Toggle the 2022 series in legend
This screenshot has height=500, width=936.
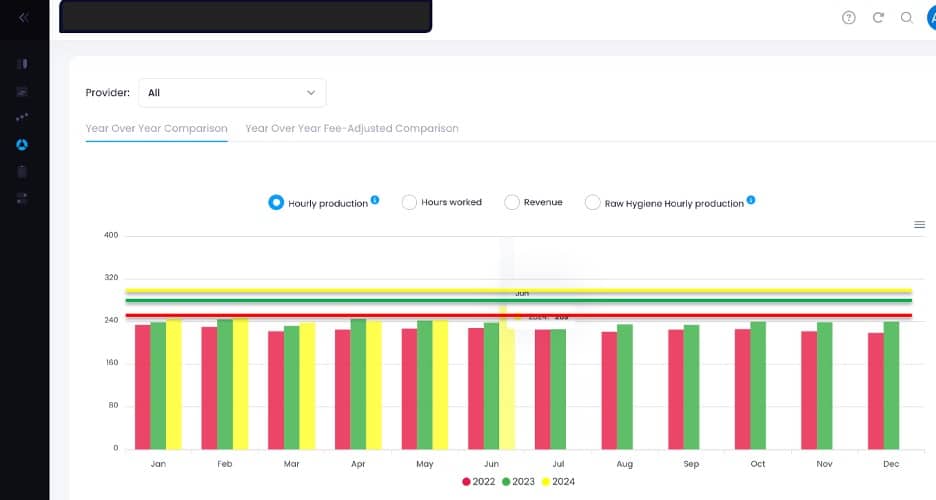click(x=480, y=482)
